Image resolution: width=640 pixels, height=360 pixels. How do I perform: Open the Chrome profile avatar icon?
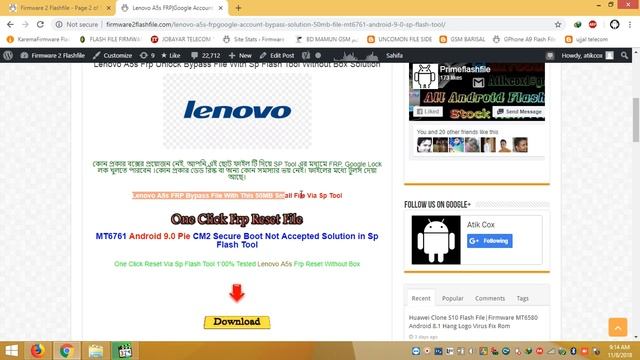614,24
